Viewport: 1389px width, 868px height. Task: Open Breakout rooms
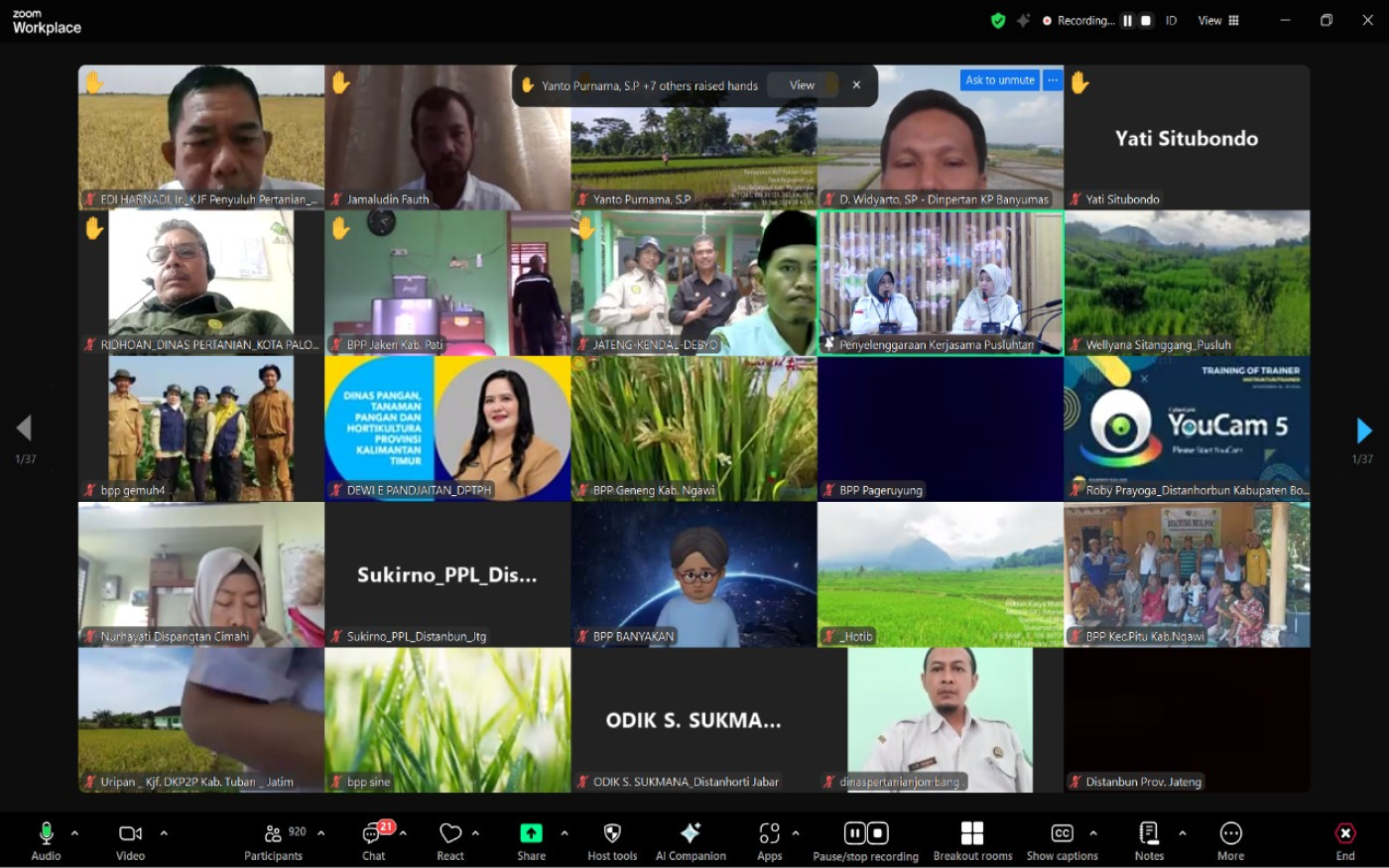click(x=972, y=839)
